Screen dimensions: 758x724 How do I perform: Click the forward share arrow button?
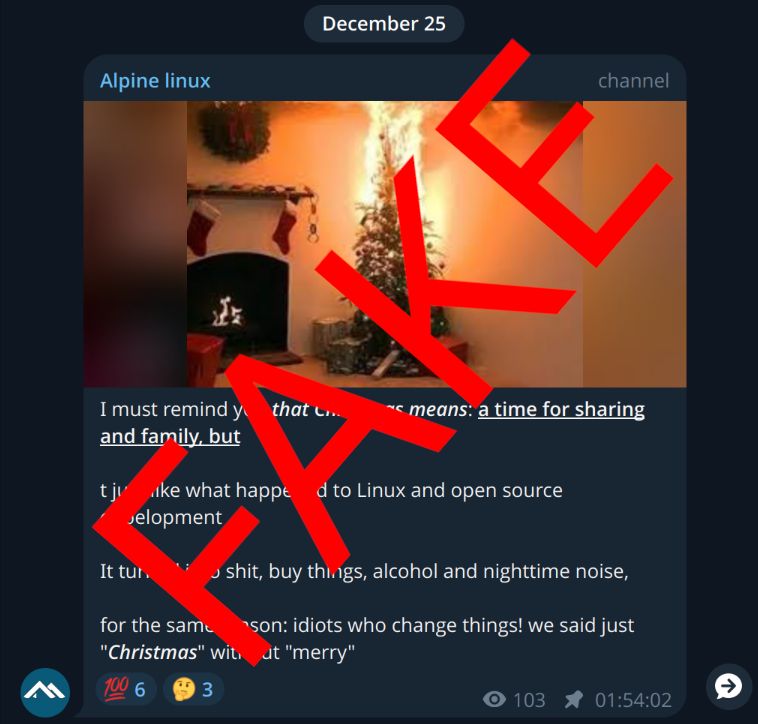(729, 686)
